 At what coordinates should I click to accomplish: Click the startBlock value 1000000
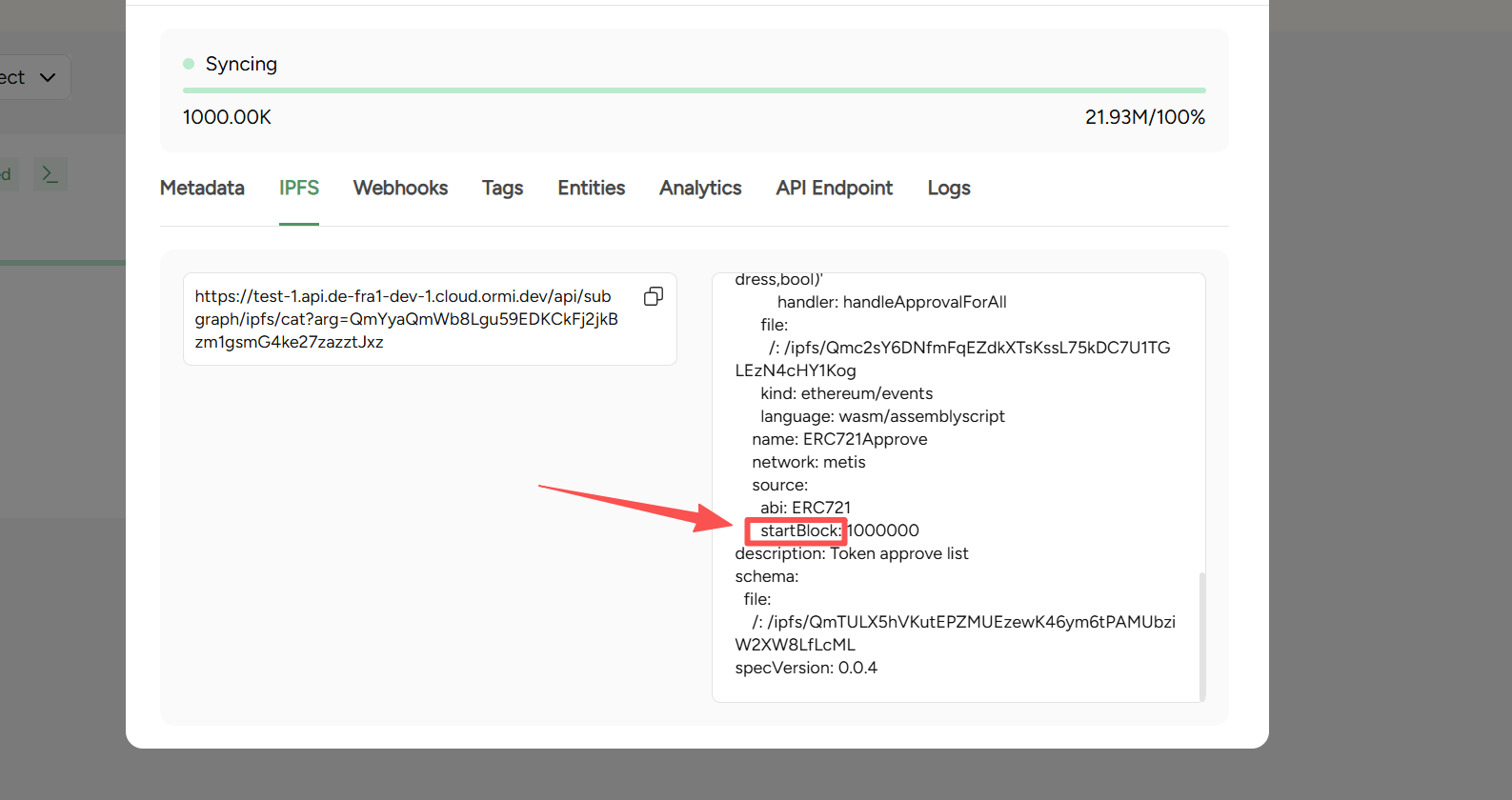click(x=883, y=530)
